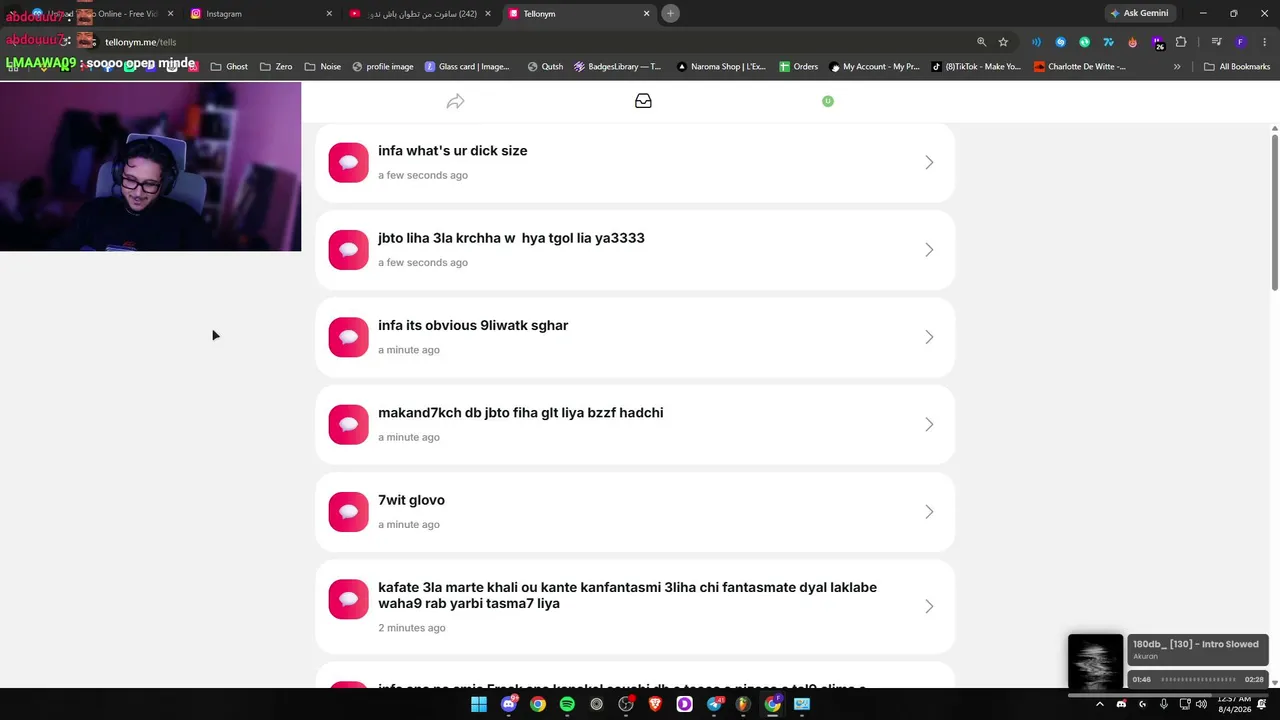Open the Ghost bookmark folder
Viewport: 1280px width, 720px height.
coord(229,67)
